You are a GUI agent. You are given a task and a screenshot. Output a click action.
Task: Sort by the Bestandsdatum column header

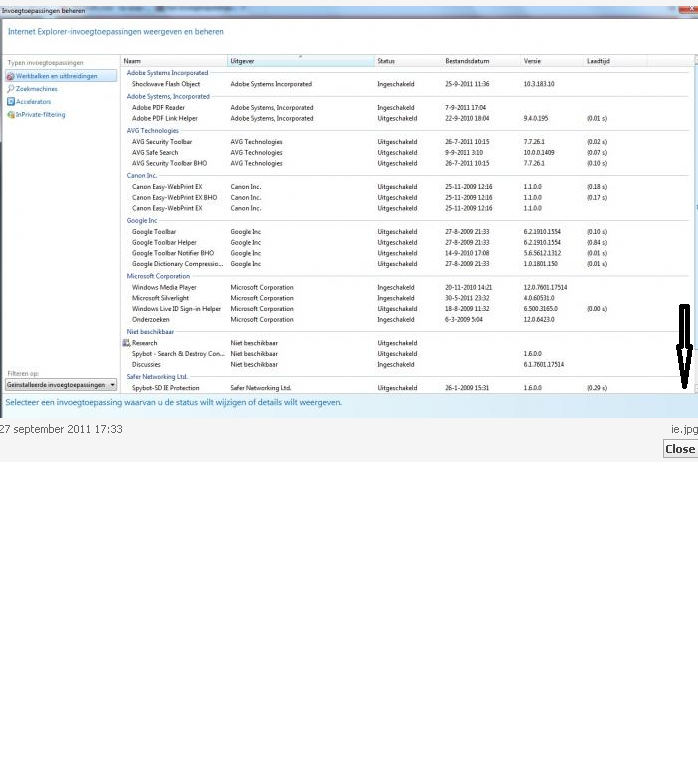click(x=481, y=61)
